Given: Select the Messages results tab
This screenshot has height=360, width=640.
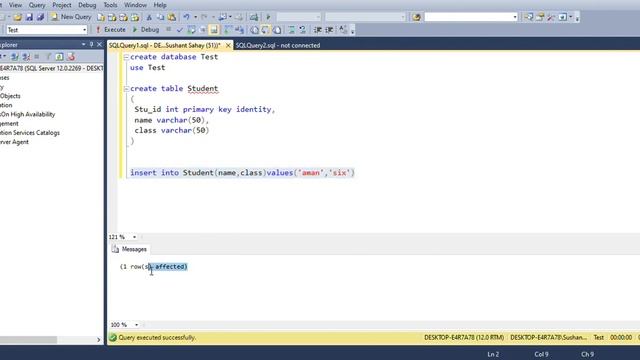Looking at the screenshot, I should click(x=129, y=249).
